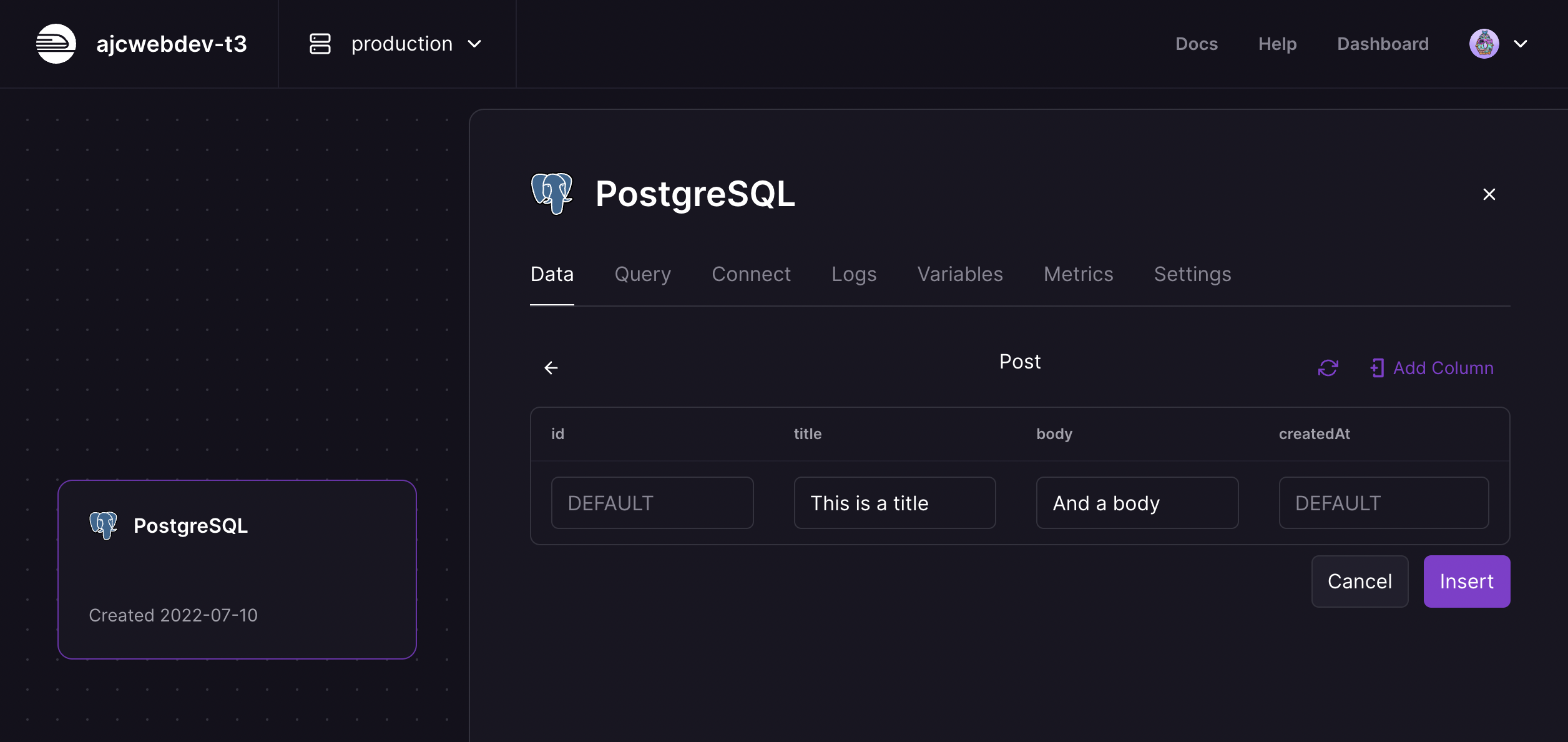Expand the account menu chevron
Viewport: 1568px width, 742px height.
[1521, 44]
